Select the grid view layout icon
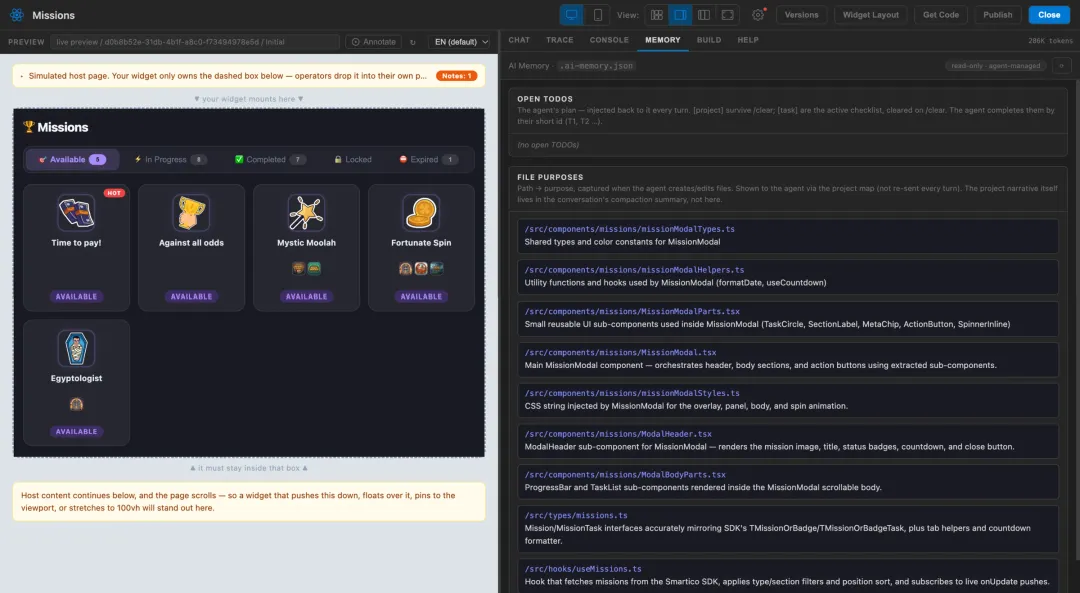Viewport: 1080px width, 593px height. [x=656, y=14]
